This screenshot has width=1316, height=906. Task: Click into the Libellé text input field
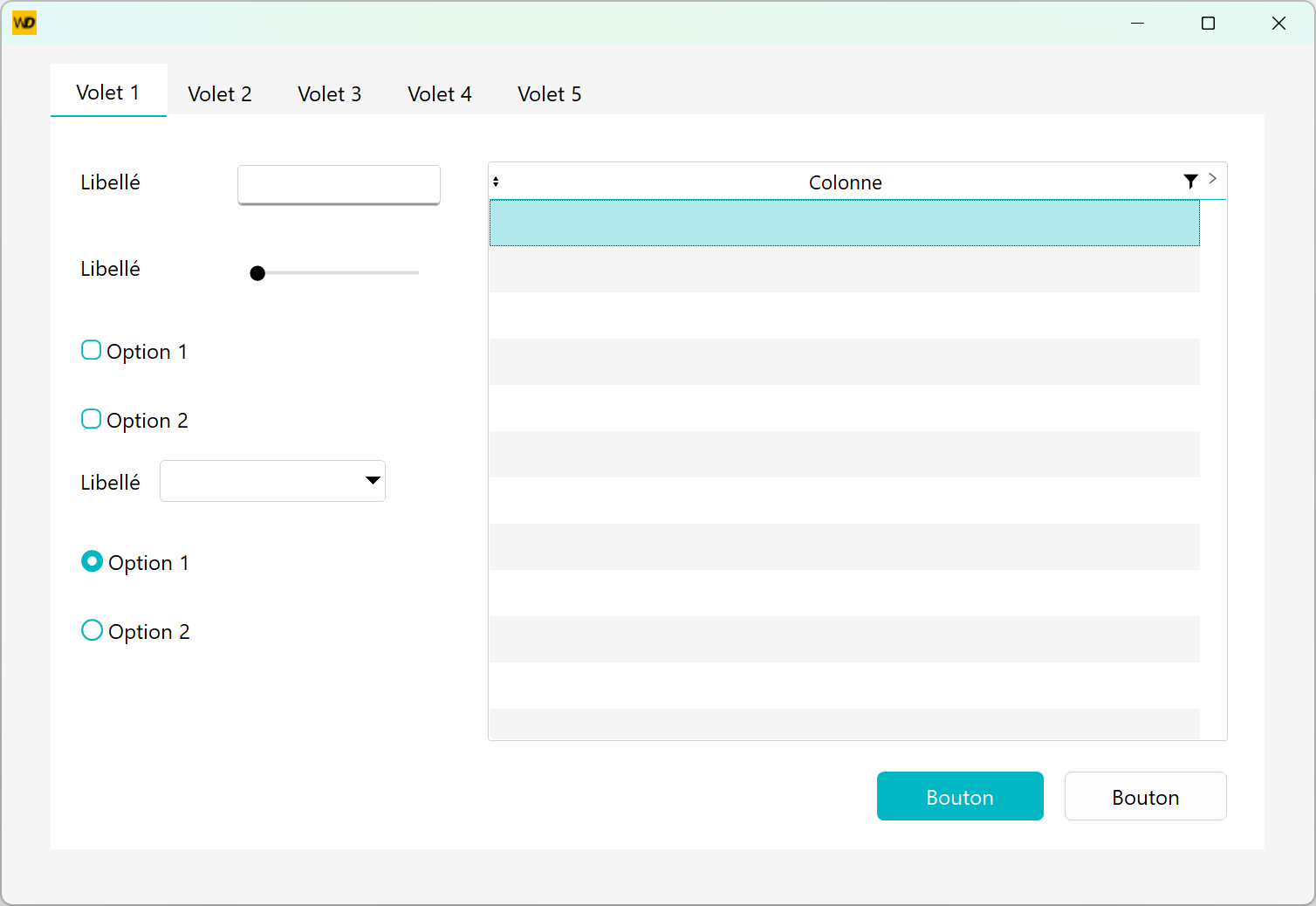[339, 184]
